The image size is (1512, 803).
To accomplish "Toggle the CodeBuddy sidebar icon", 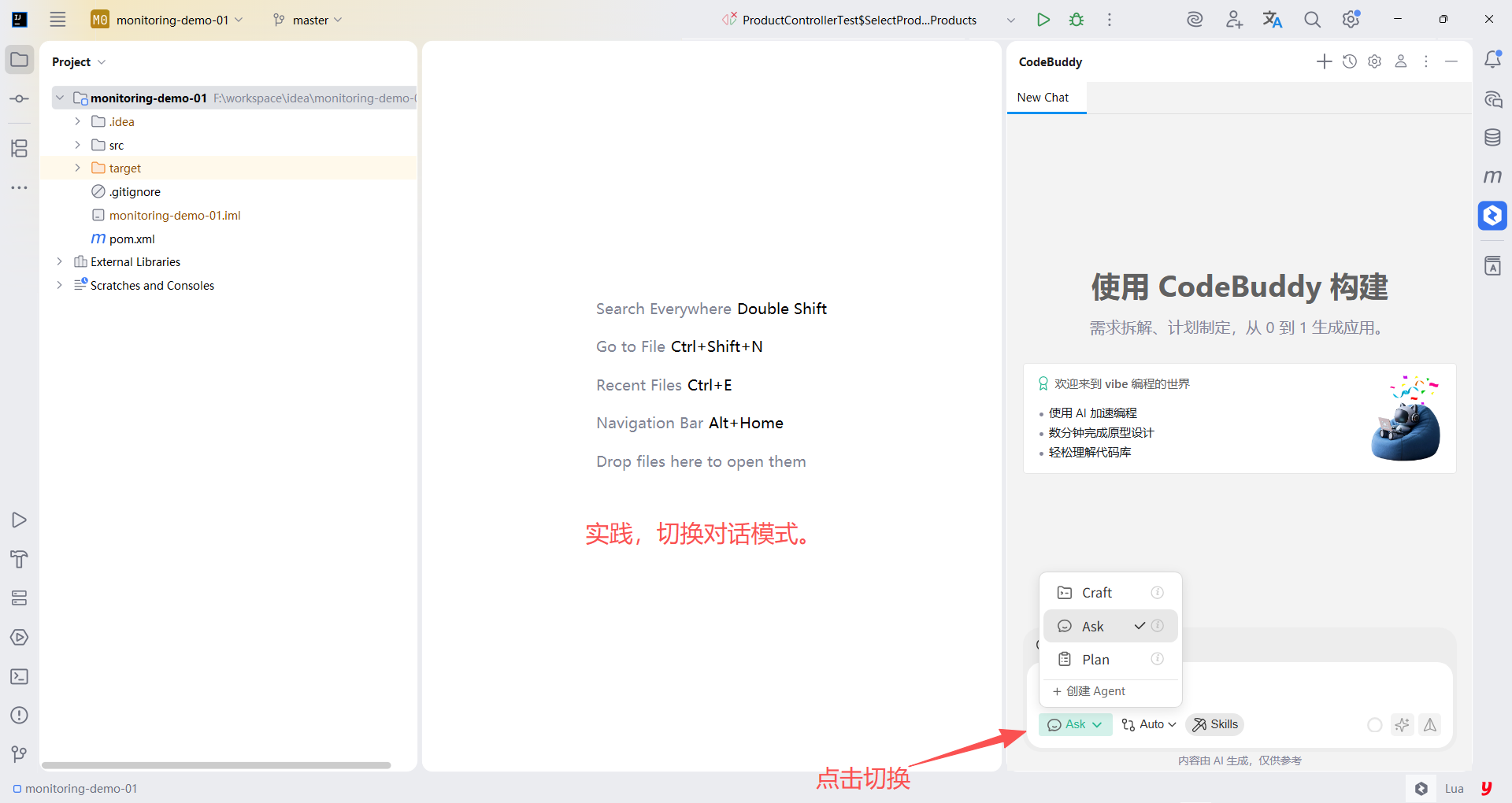I will coord(1492,216).
